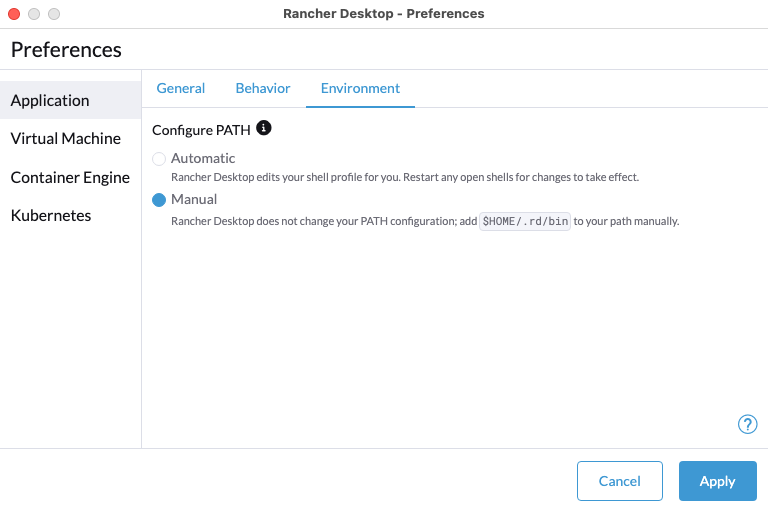
Task: Open the Container Engine section
Action: 70,177
